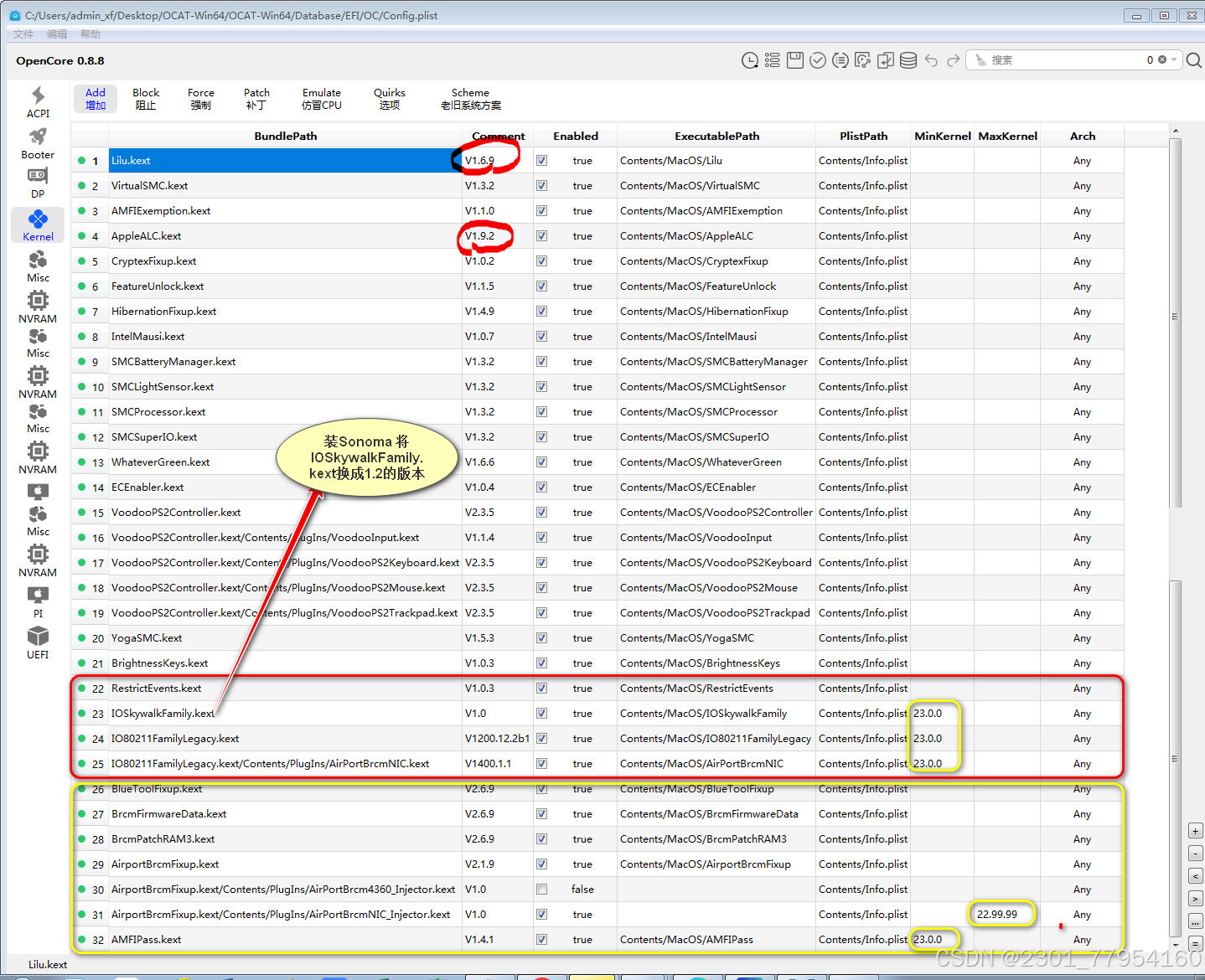This screenshot has width=1205, height=980.
Task: Switch to the Scheme tab
Action: click(x=470, y=99)
